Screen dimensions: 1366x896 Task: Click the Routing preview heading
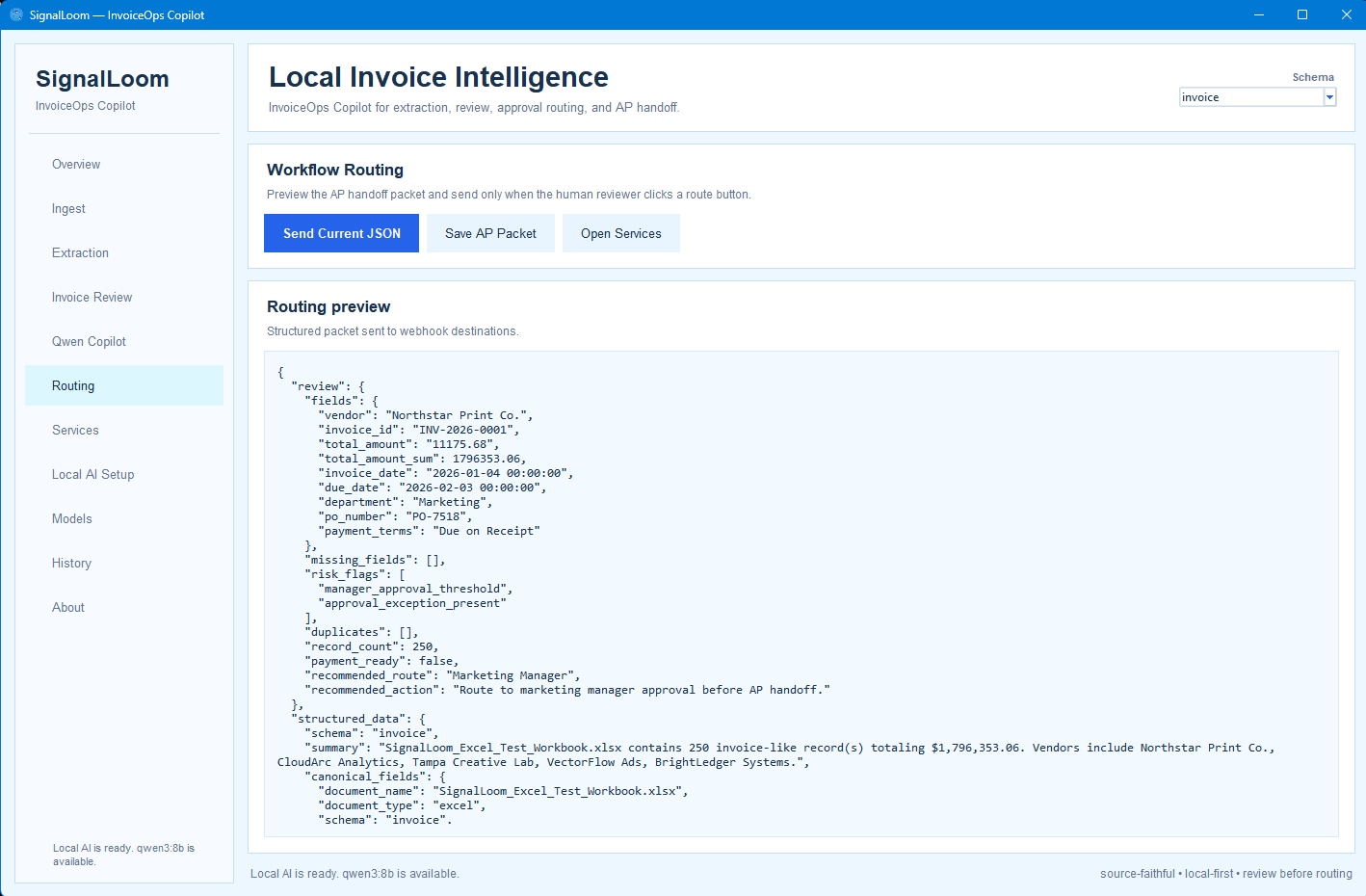click(x=328, y=306)
